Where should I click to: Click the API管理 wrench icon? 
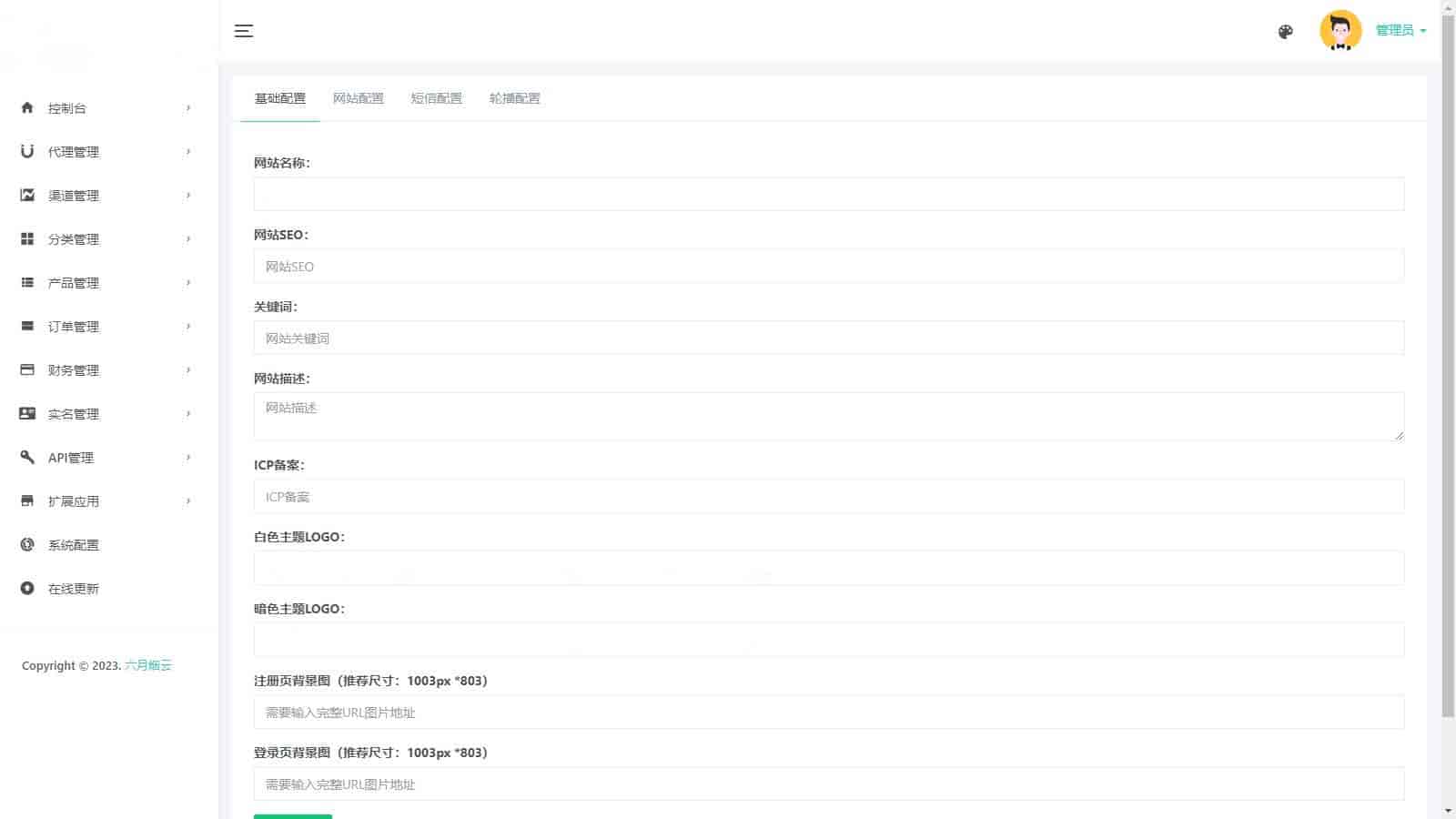pyautogui.click(x=27, y=457)
